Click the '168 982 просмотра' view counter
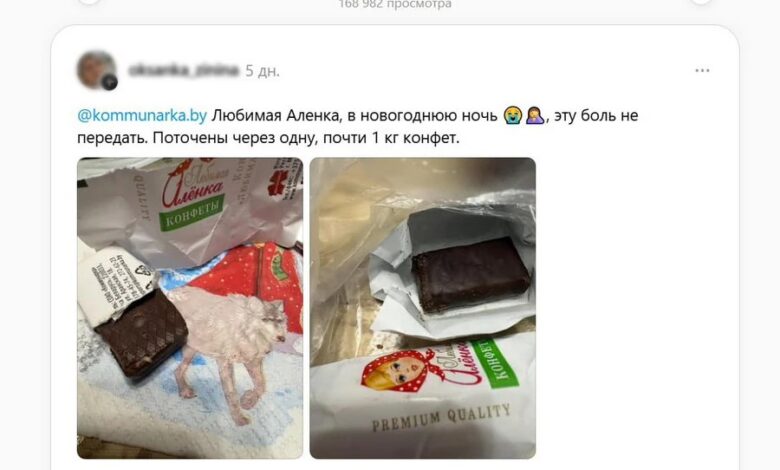The image size is (780, 470). 395,4
